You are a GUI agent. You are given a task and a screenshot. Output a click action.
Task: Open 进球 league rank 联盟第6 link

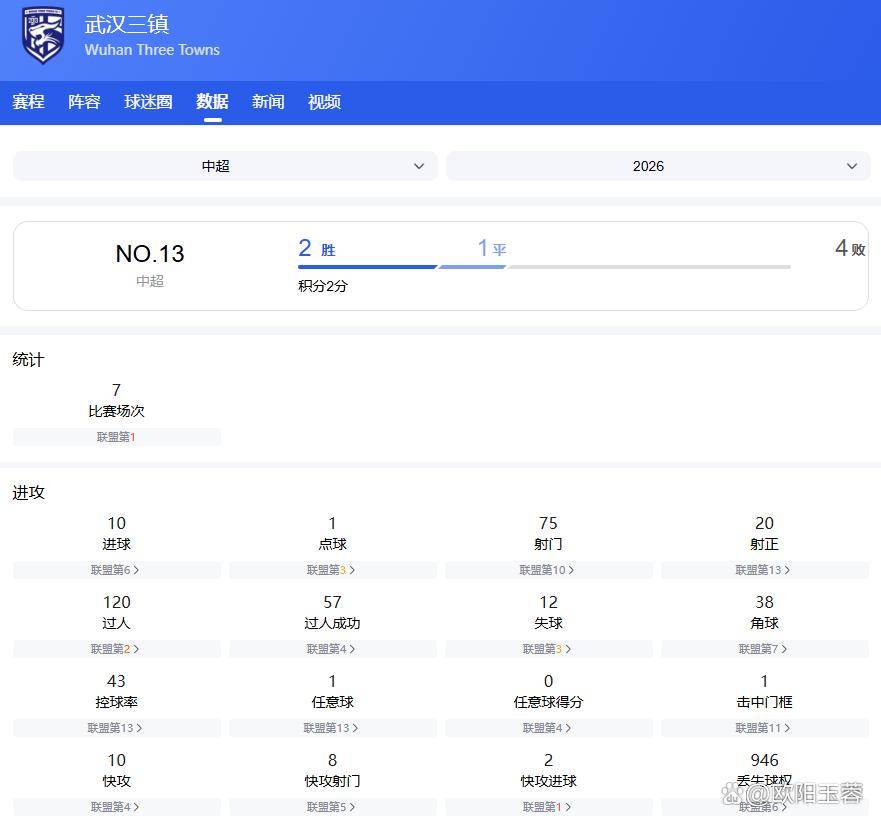[x=116, y=570]
